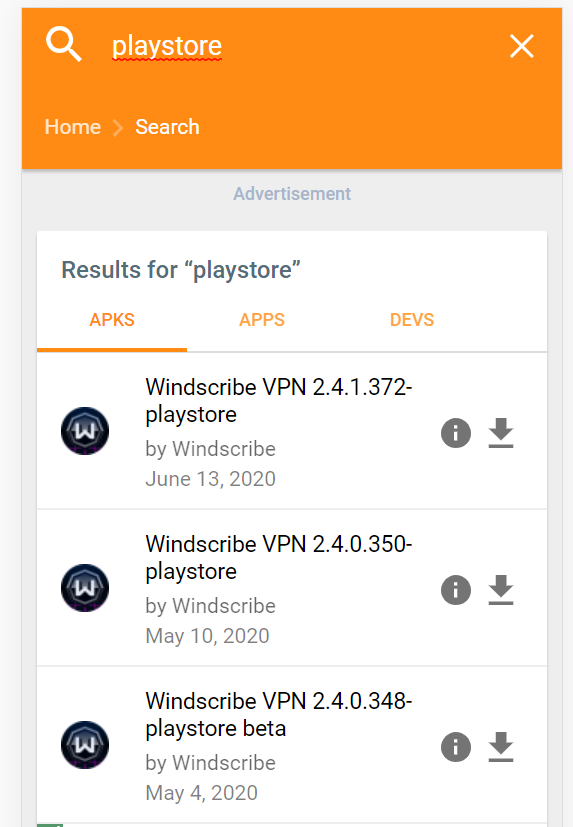The height and width of the screenshot is (827, 573).
Task: Click Windscribe developer name under beta entry
Action: [224, 763]
